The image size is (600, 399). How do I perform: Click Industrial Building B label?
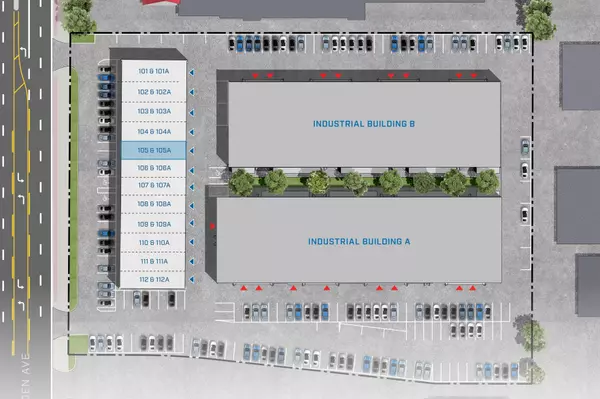click(x=364, y=124)
